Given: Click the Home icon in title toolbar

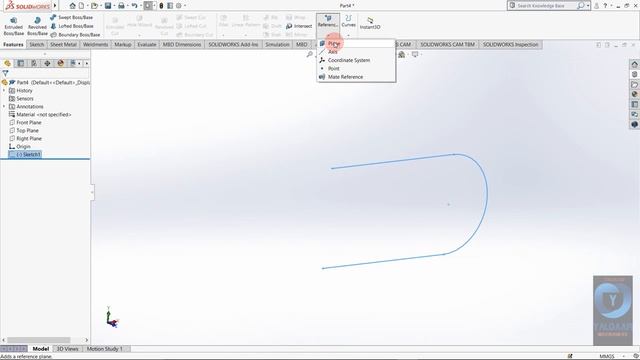Looking at the screenshot, I should [72, 6].
